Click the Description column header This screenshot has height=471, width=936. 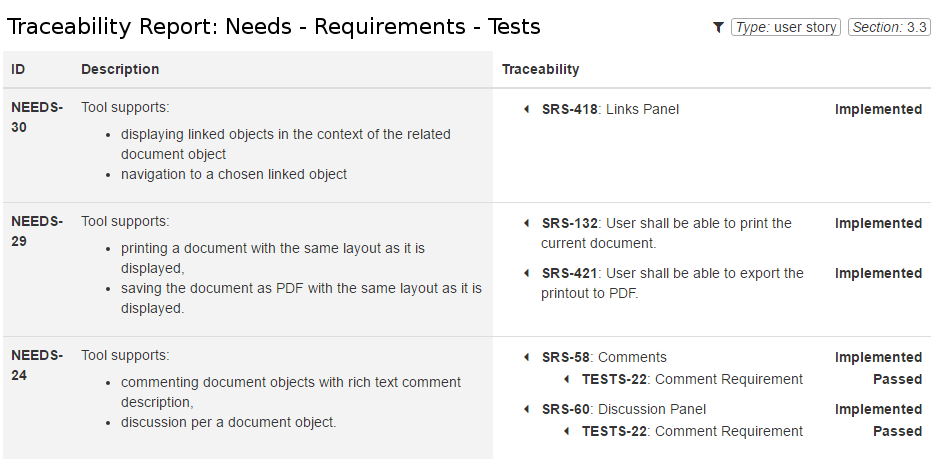pos(120,70)
